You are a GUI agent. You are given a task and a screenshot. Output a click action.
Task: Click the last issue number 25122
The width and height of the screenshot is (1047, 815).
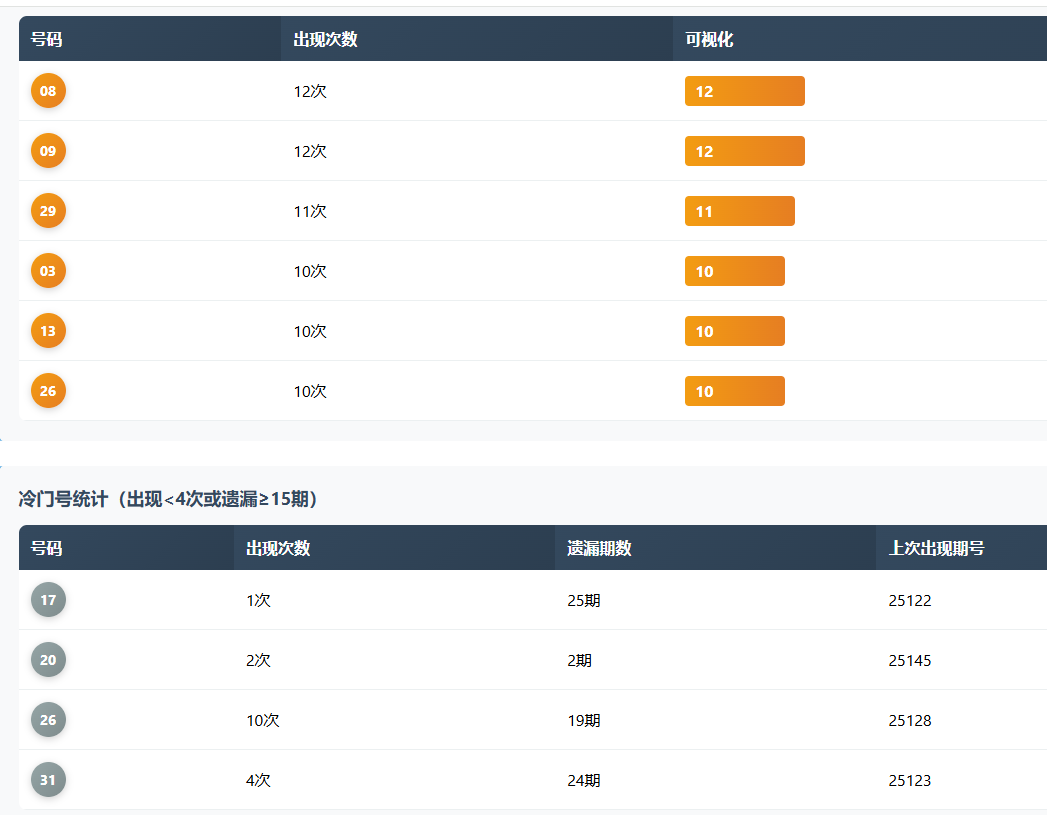(x=909, y=601)
